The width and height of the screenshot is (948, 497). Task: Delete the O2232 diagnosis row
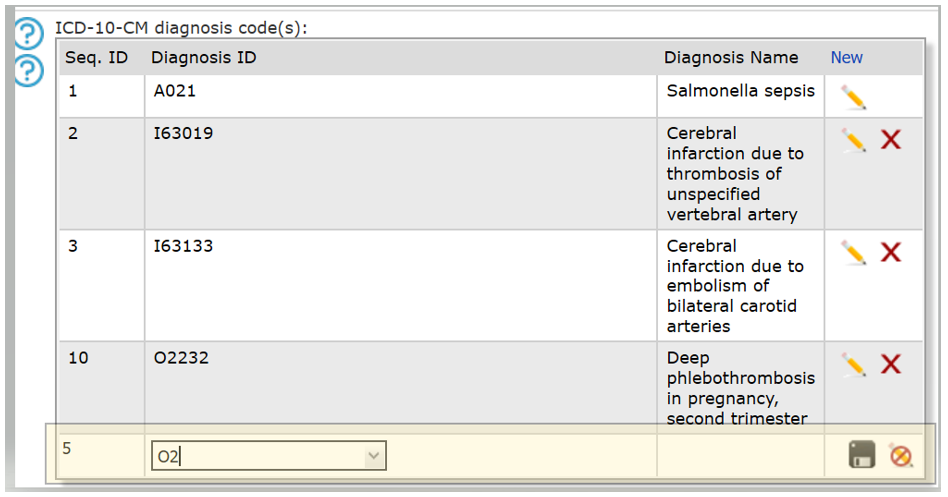pos(891,364)
